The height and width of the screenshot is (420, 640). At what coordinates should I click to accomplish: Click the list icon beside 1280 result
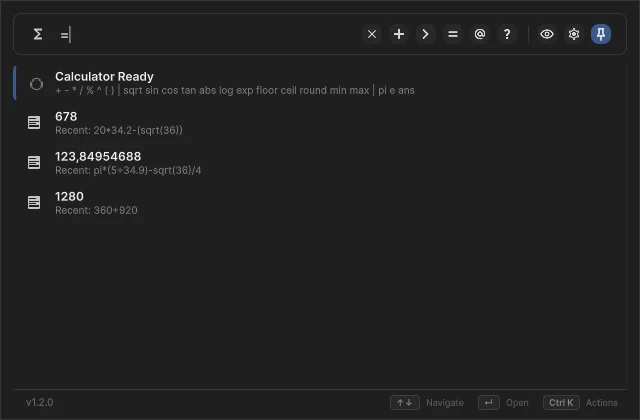click(34, 202)
